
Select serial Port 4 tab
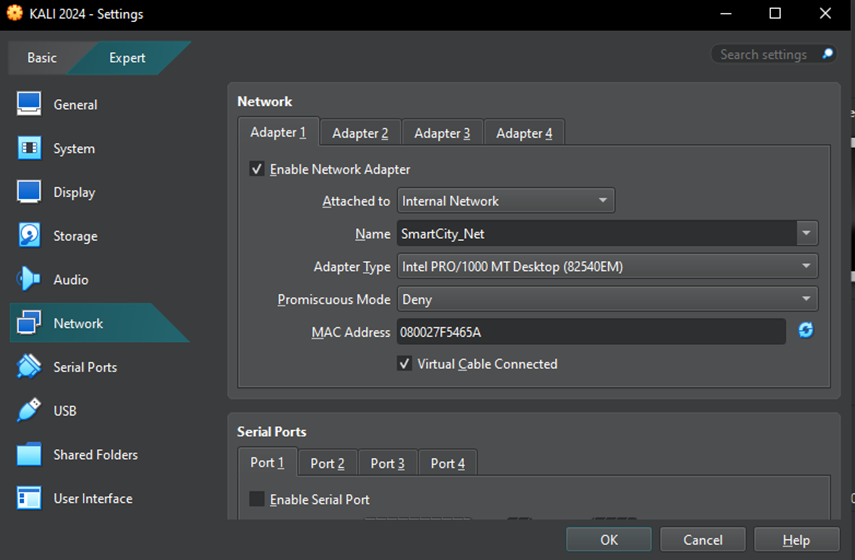(448, 463)
